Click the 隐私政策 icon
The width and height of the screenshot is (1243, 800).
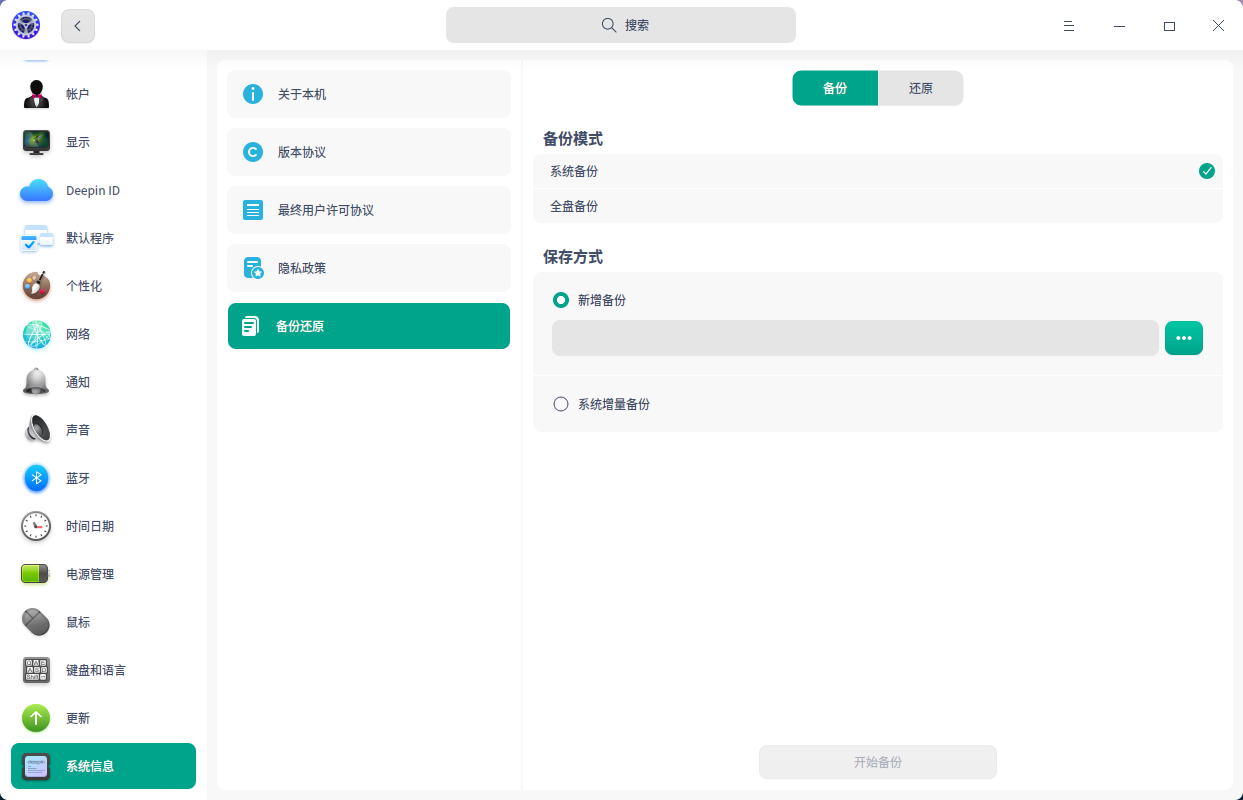253,268
